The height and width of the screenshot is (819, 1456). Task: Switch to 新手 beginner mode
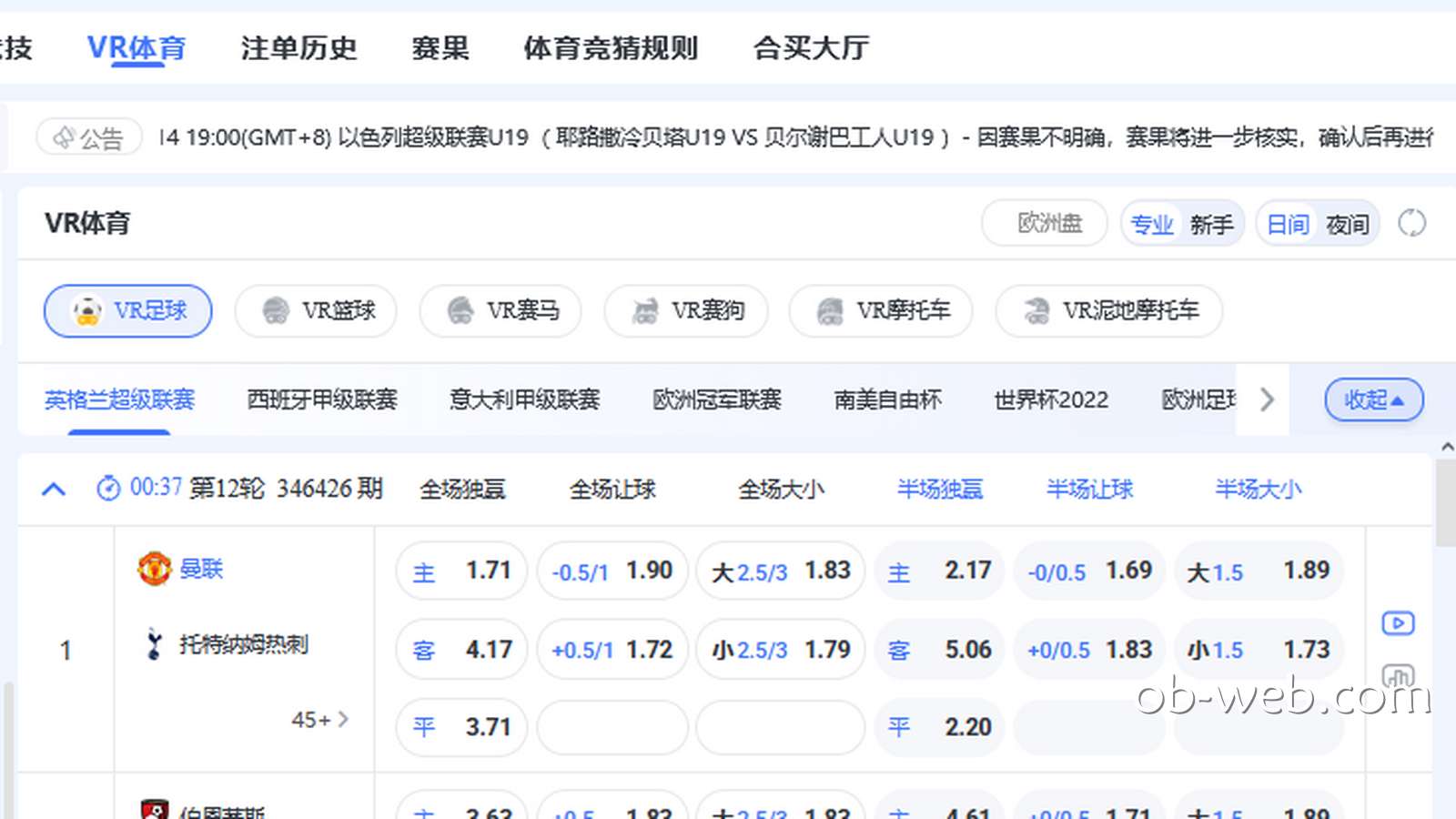pos(1211,224)
